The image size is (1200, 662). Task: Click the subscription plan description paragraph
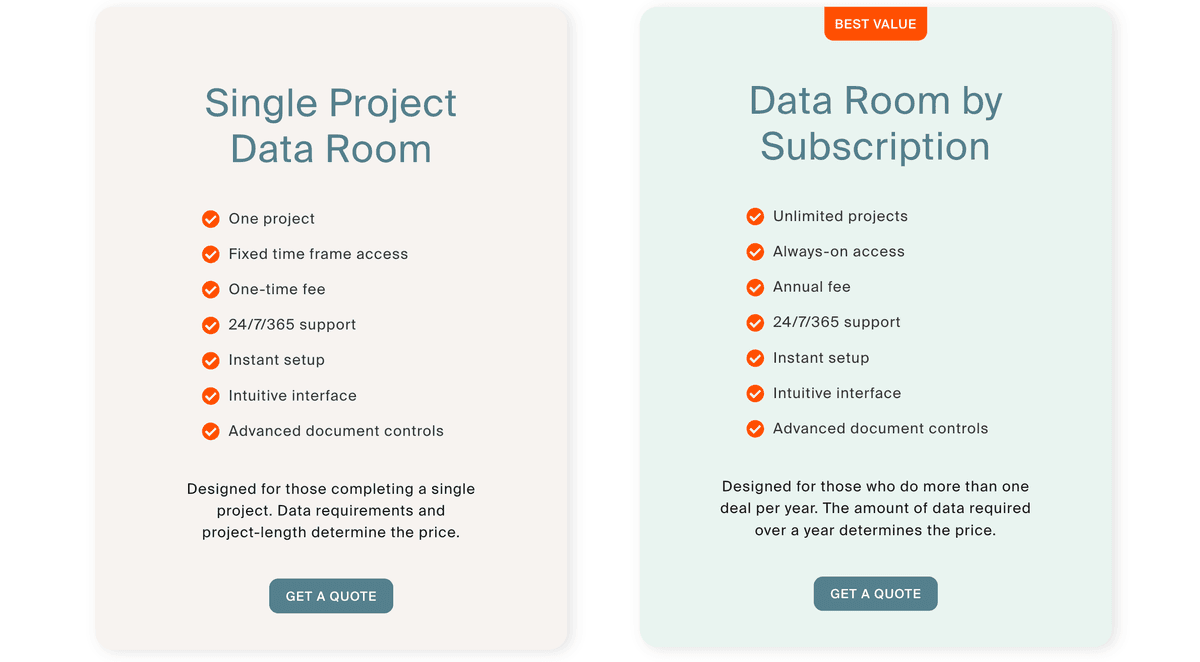tap(875, 508)
